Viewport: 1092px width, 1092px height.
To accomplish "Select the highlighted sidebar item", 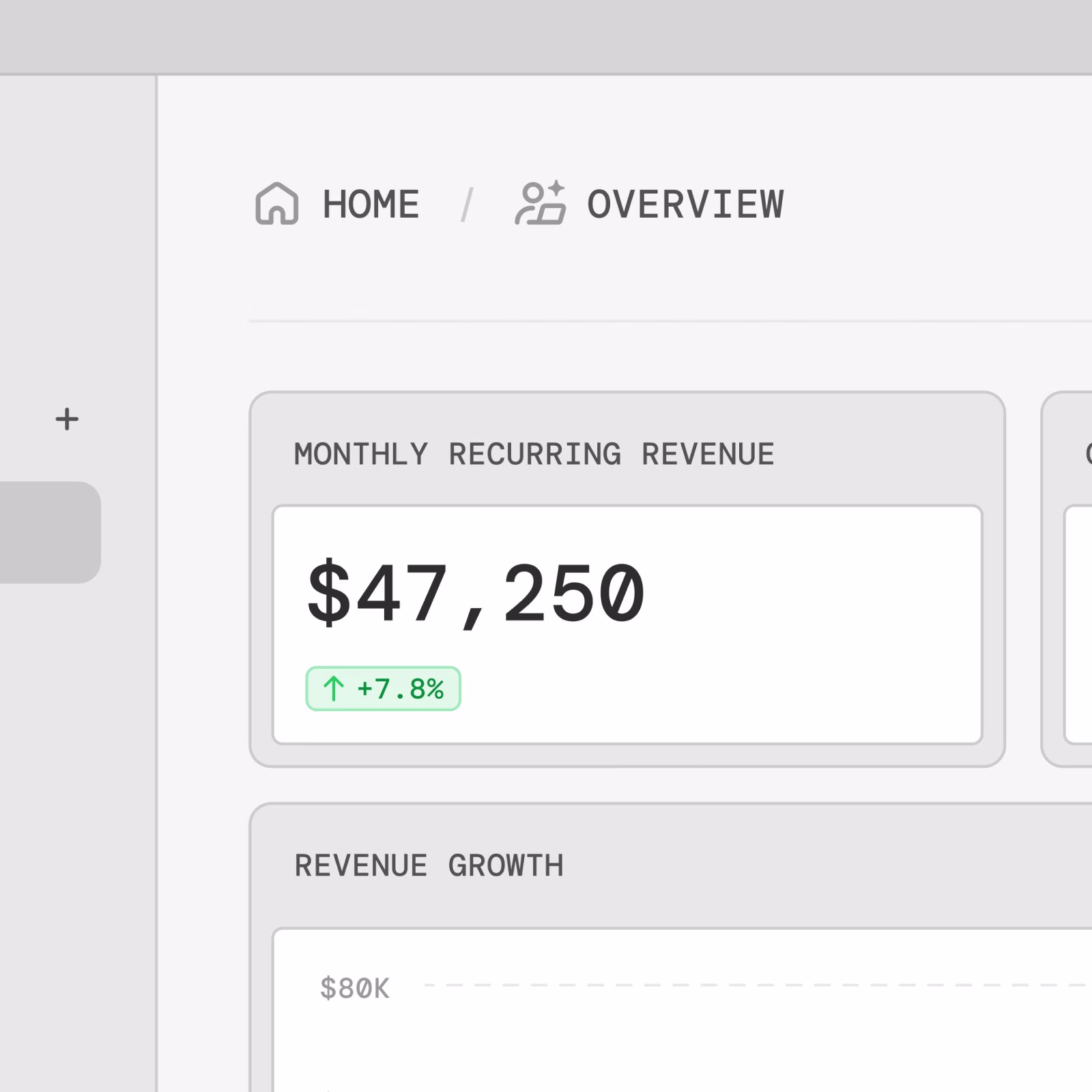I will 49,532.
